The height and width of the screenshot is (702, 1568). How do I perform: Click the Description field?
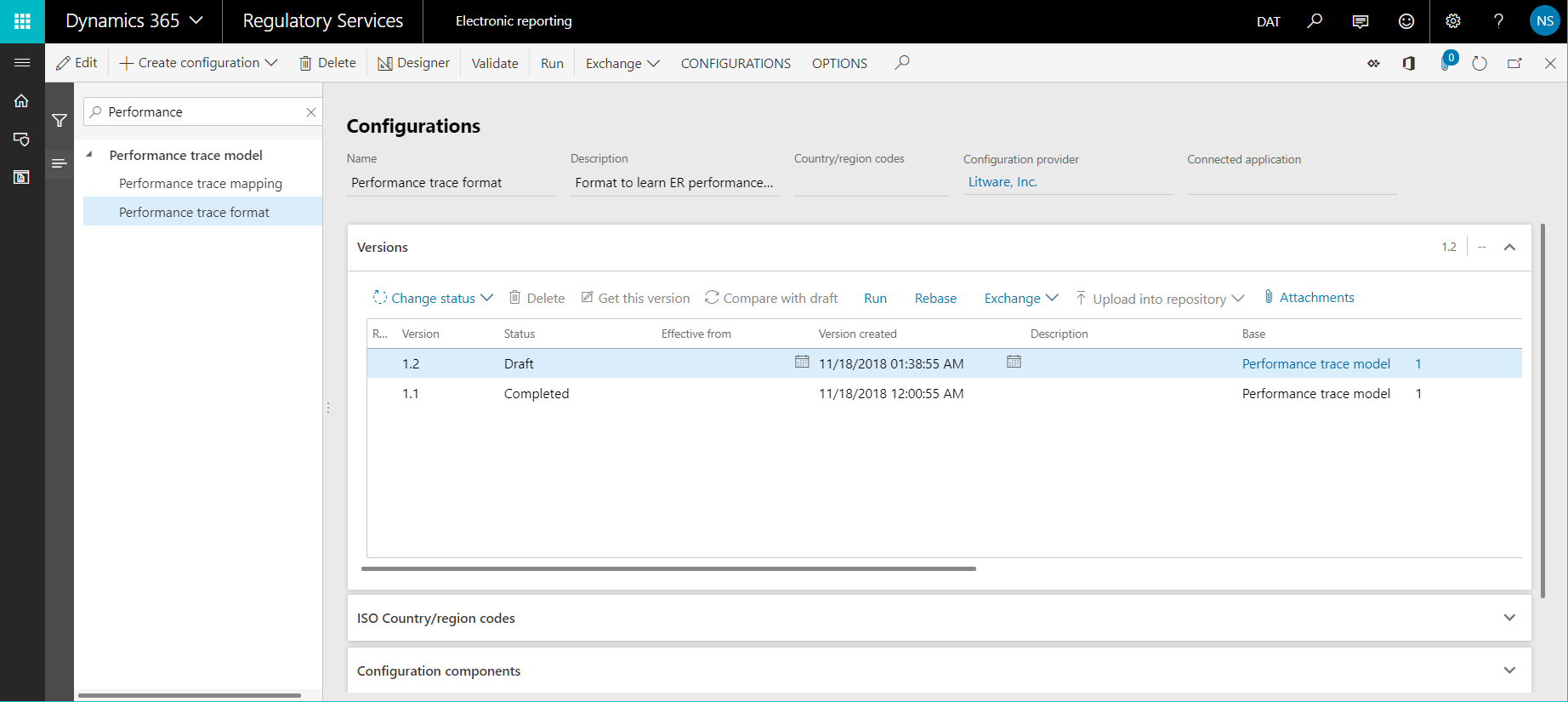[675, 182]
